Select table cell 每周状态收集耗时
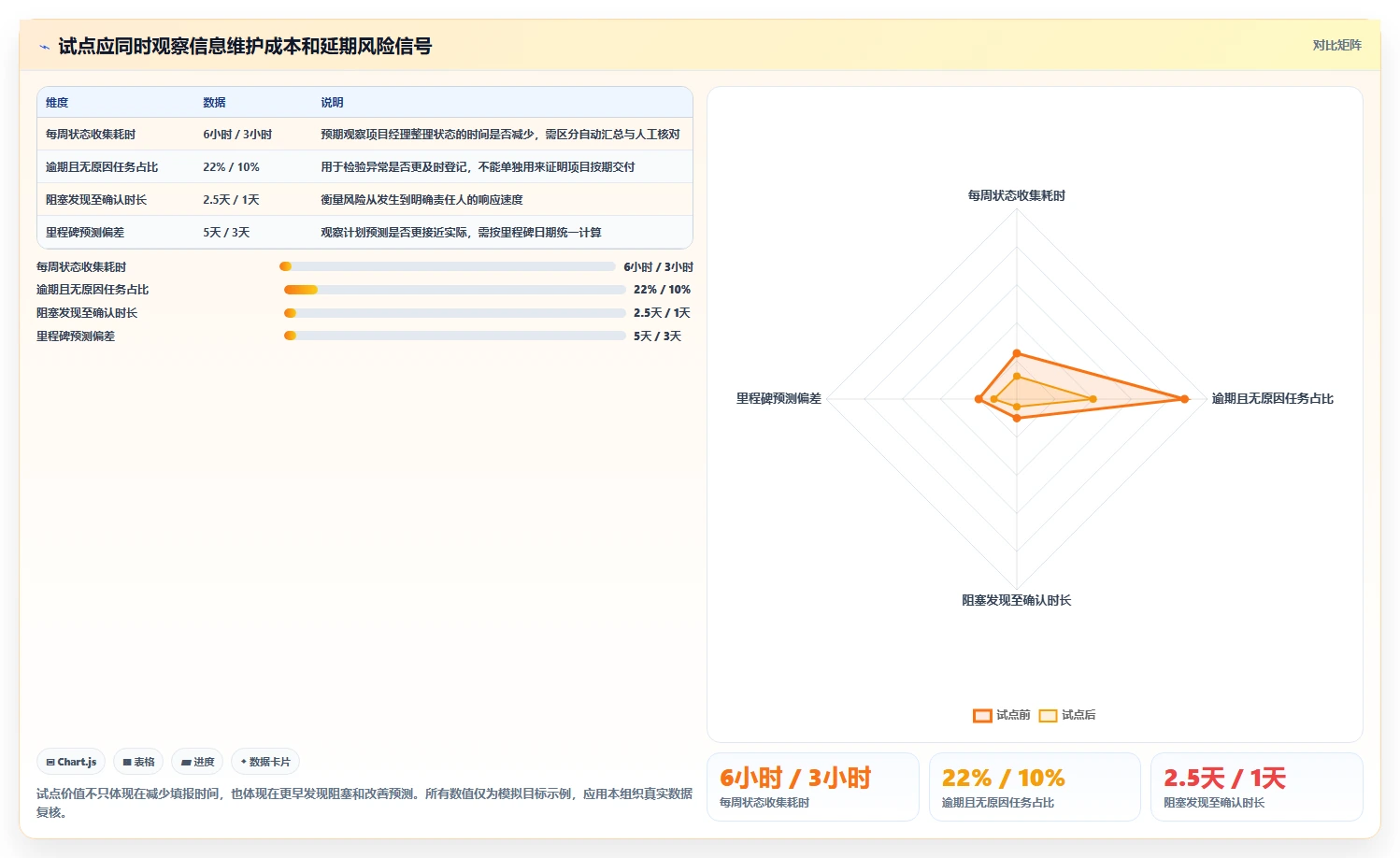Image resolution: width=1400 pixels, height=858 pixels. pos(91,135)
